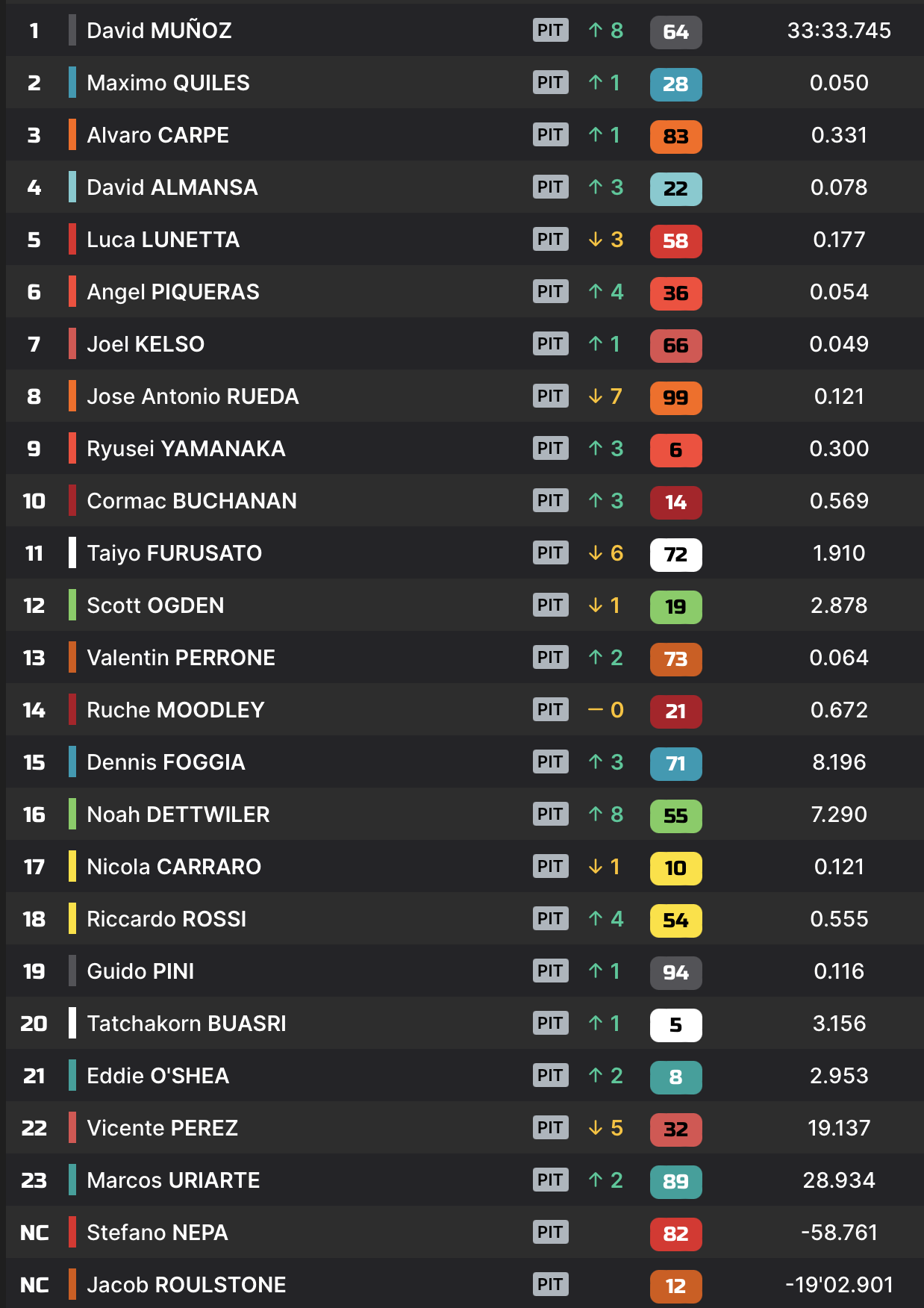Image resolution: width=924 pixels, height=1308 pixels.
Task: Click the red team color bar for Cormac BUCHANAN
Action: [x=72, y=501]
